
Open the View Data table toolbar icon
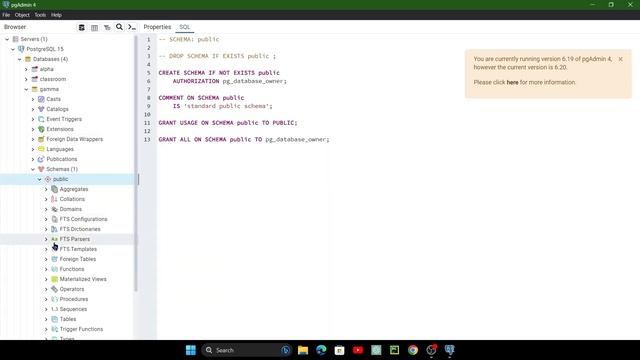(94, 27)
